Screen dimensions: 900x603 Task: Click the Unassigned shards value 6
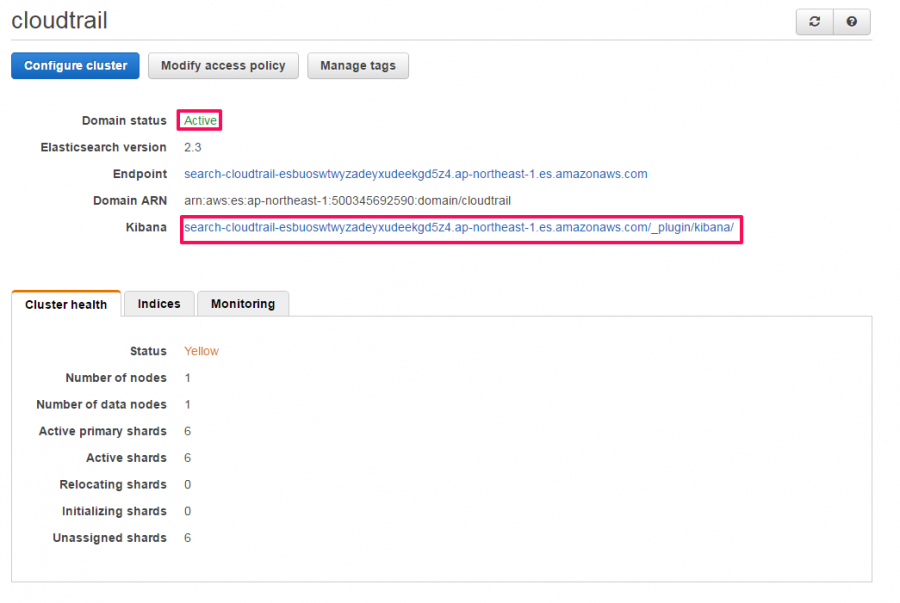coord(187,538)
